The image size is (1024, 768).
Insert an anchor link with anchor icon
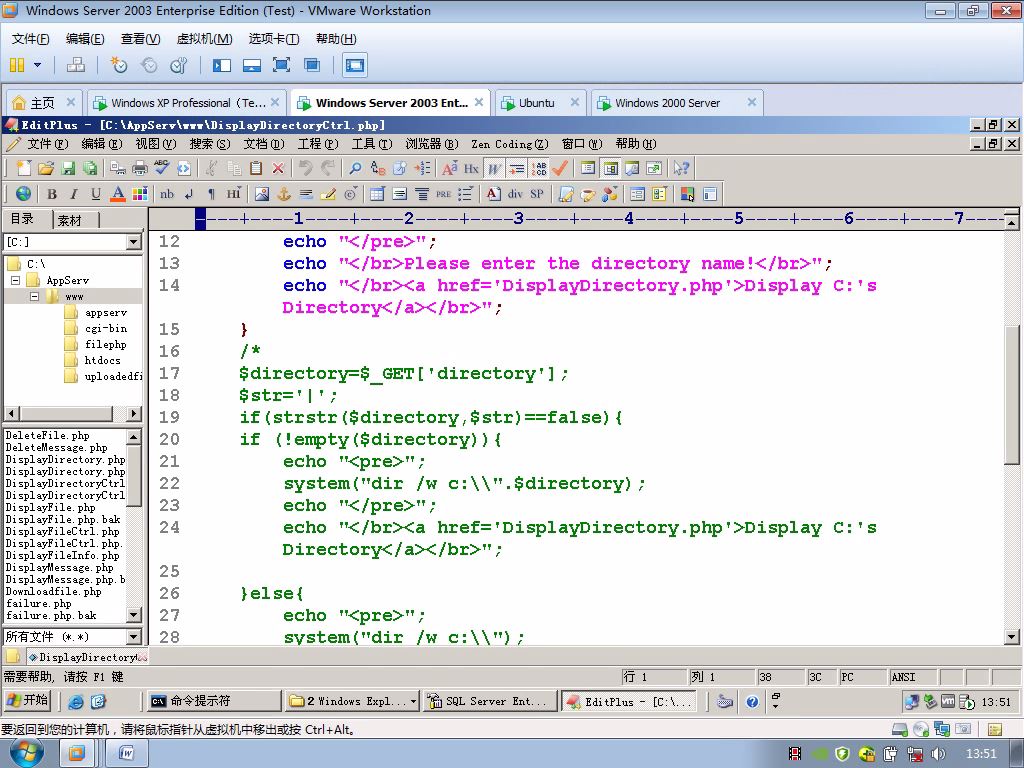[283, 194]
